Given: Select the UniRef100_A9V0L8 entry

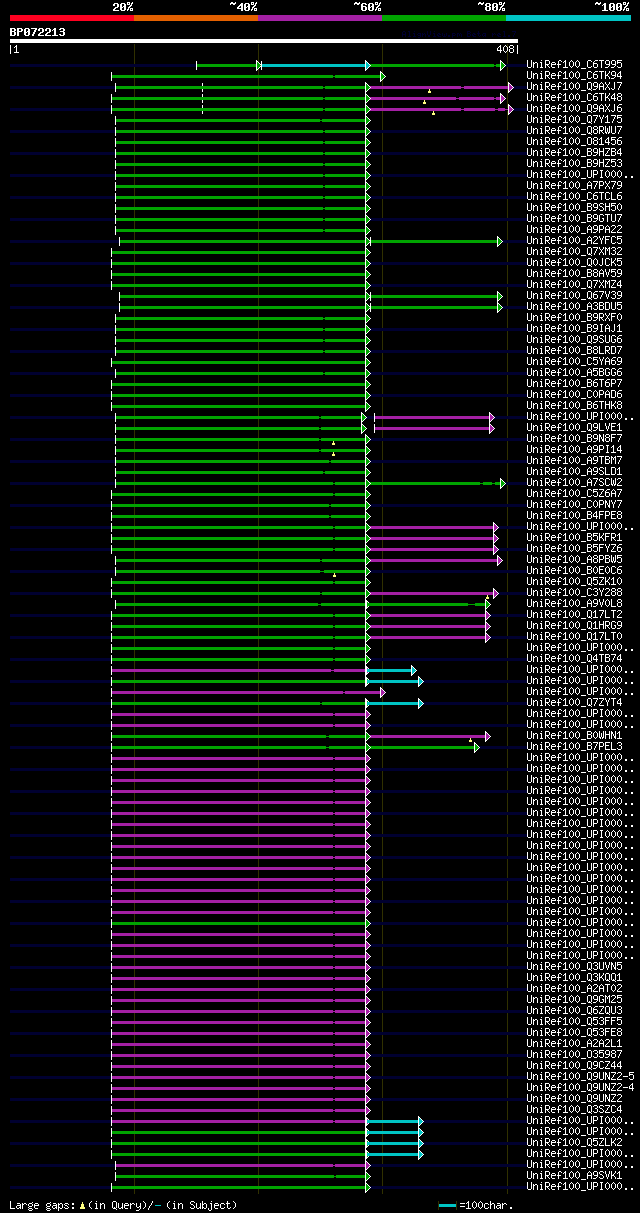Looking at the screenshot, I should click(574, 603).
